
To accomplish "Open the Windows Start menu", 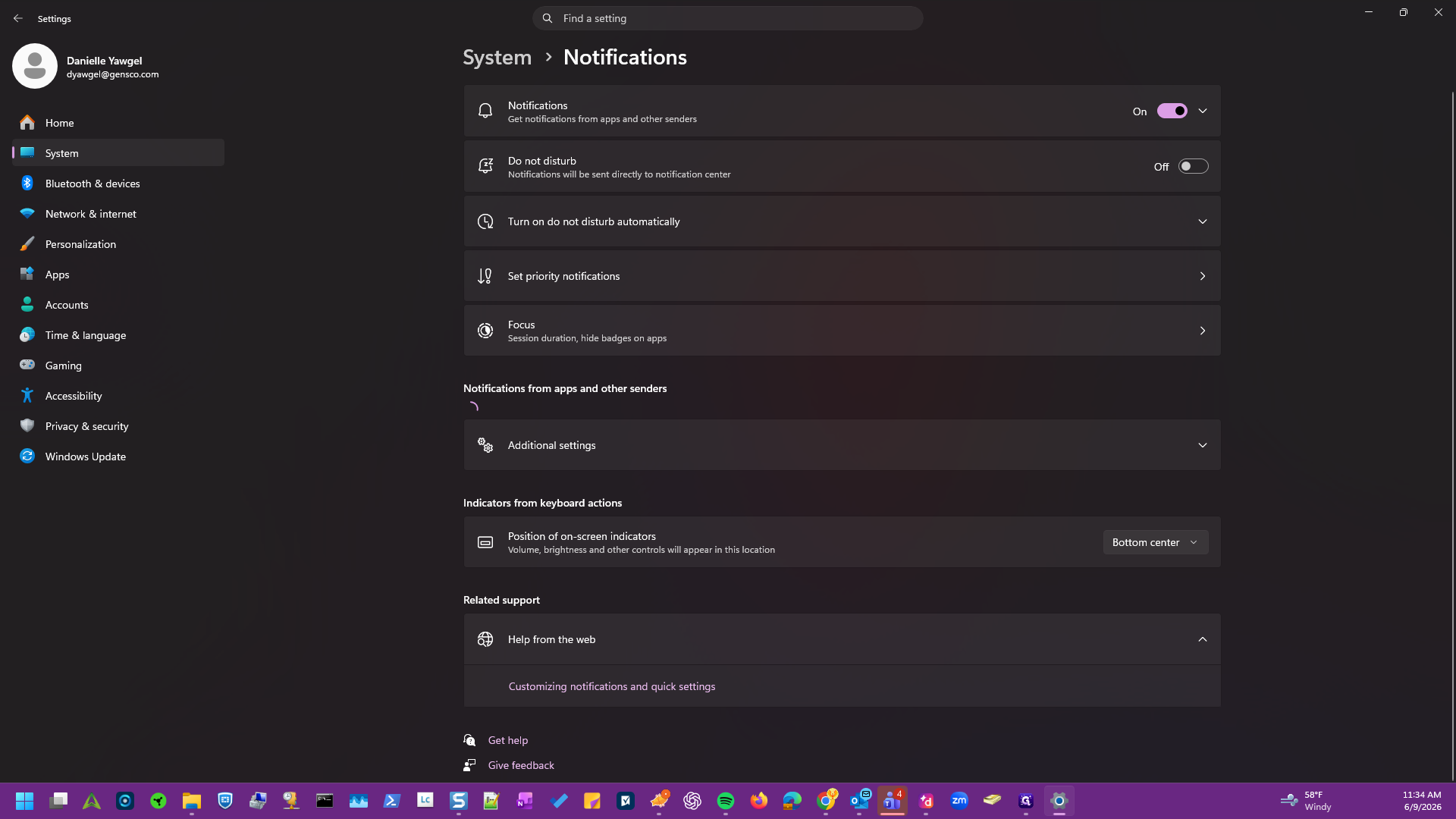I will [x=24, y=801].
